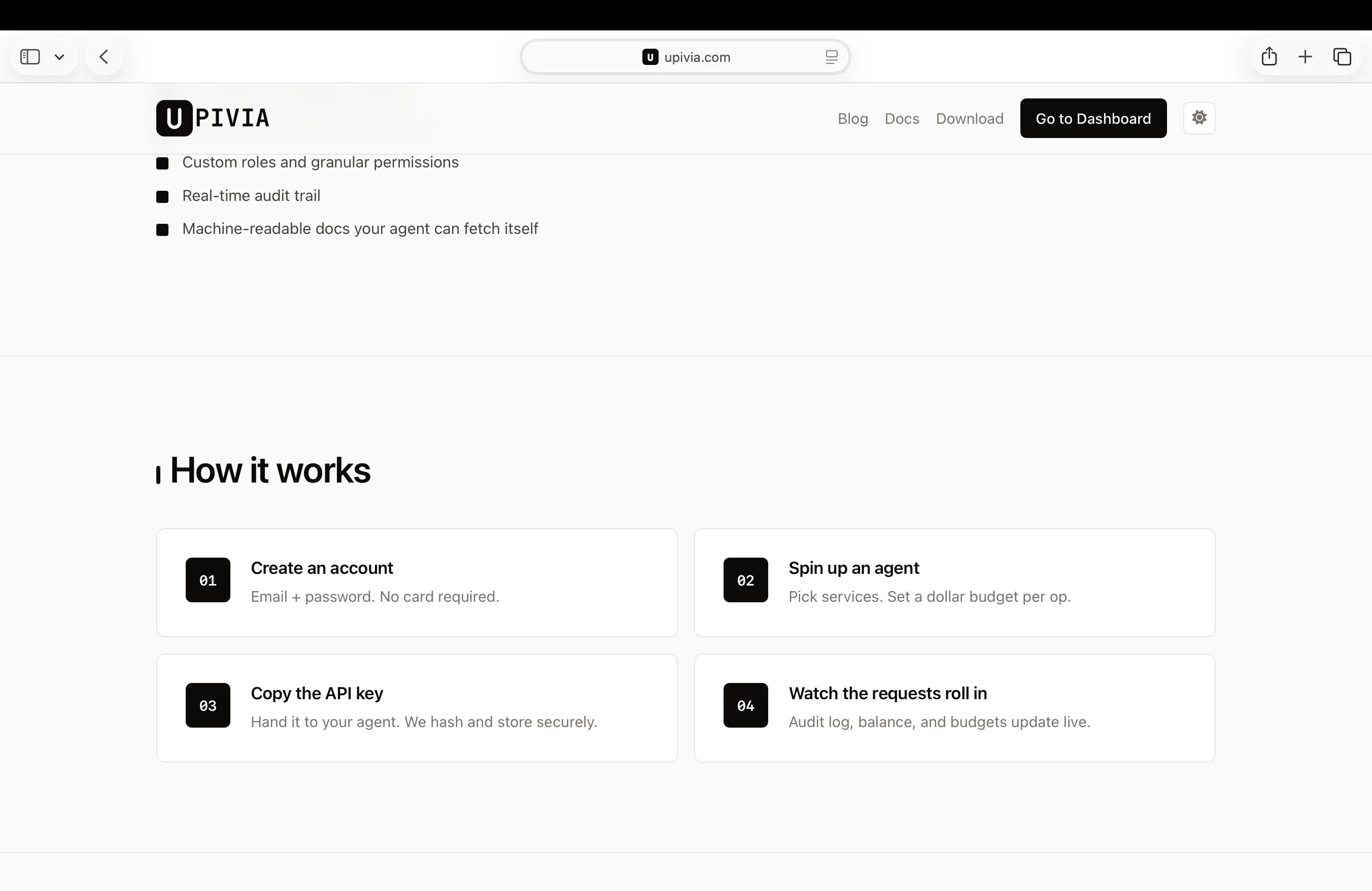Click 'Machine-readable docs your agent' text
The image size is (1372, 891).
tap(360, 229)
